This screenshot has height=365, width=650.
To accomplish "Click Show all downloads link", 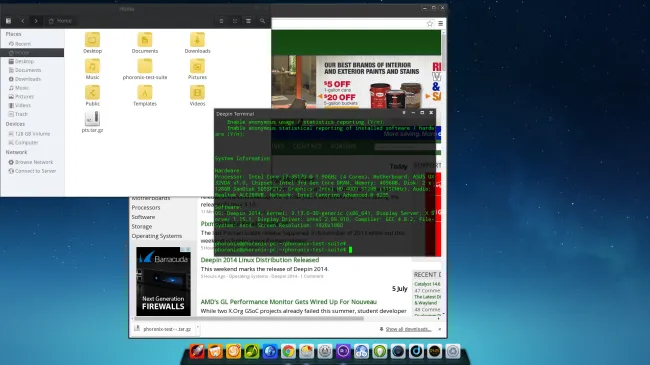I will pyautogui.click(x=408, y=329).
